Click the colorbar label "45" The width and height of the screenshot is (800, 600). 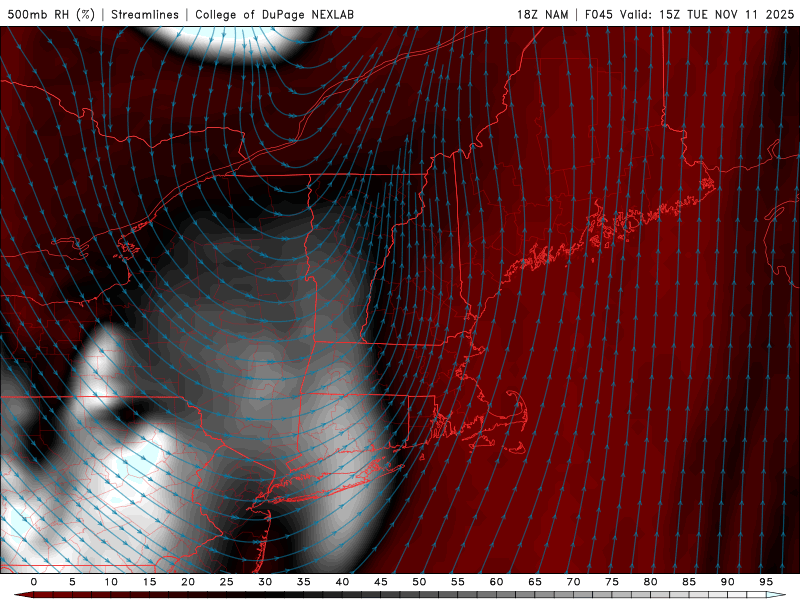click(381, 582)
